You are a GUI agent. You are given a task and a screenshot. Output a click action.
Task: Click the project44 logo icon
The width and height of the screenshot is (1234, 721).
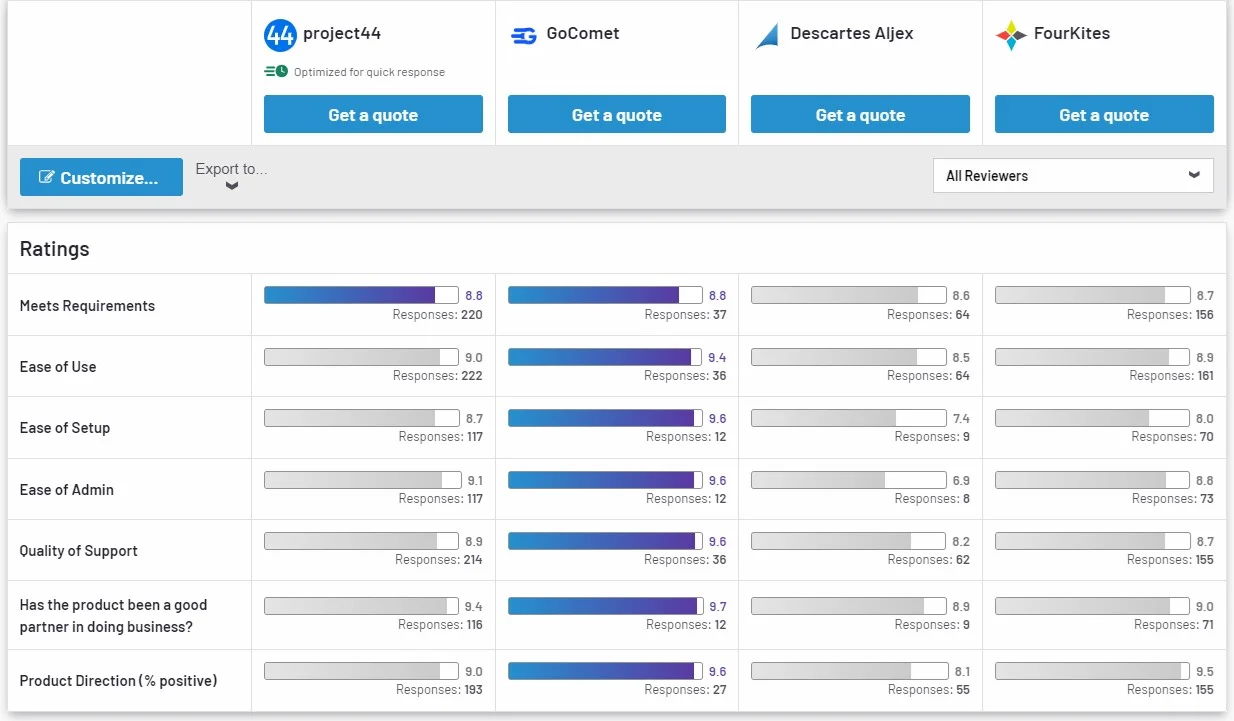click(x=280, y=35)
